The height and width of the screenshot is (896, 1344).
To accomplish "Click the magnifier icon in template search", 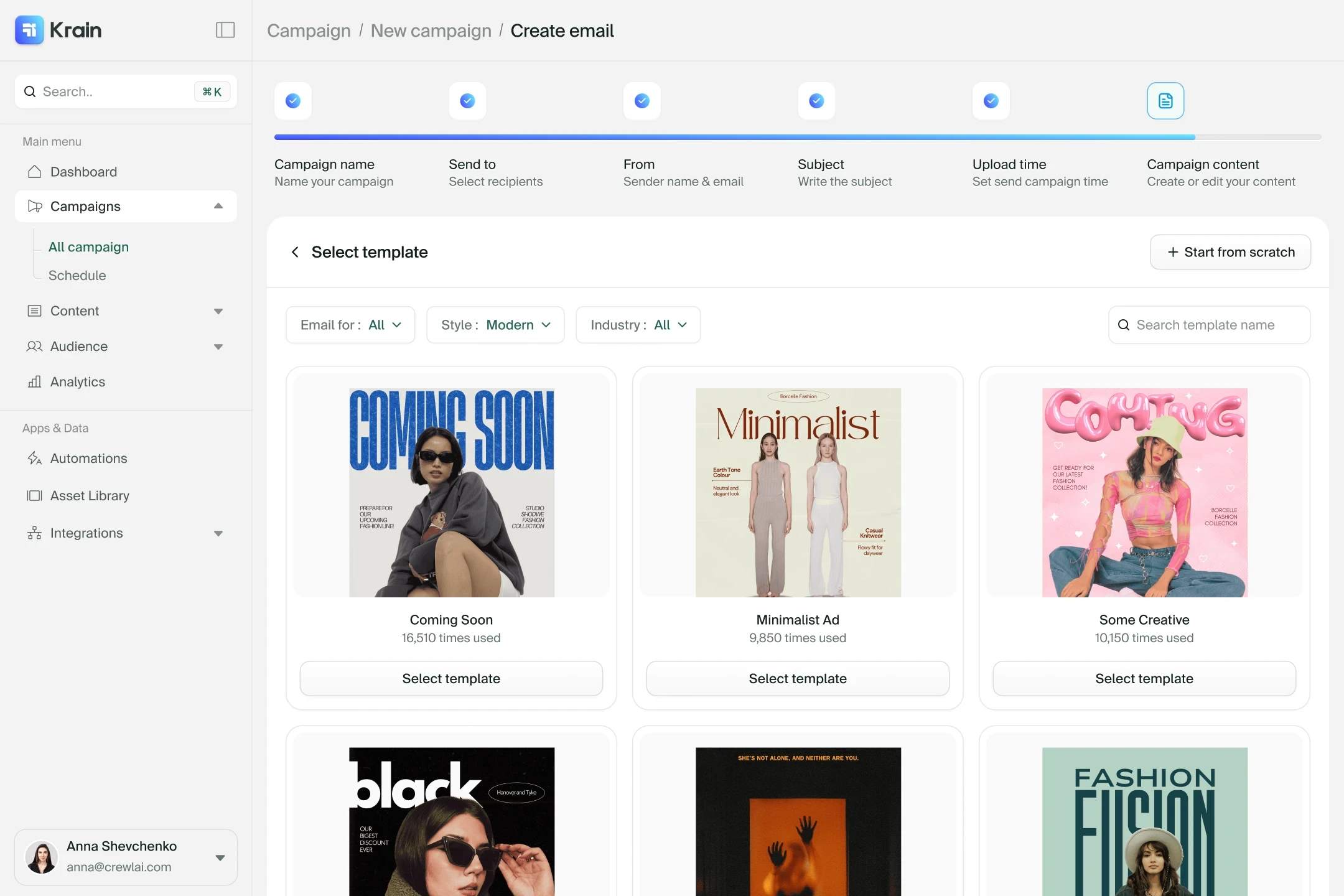I will [1124, 325].
